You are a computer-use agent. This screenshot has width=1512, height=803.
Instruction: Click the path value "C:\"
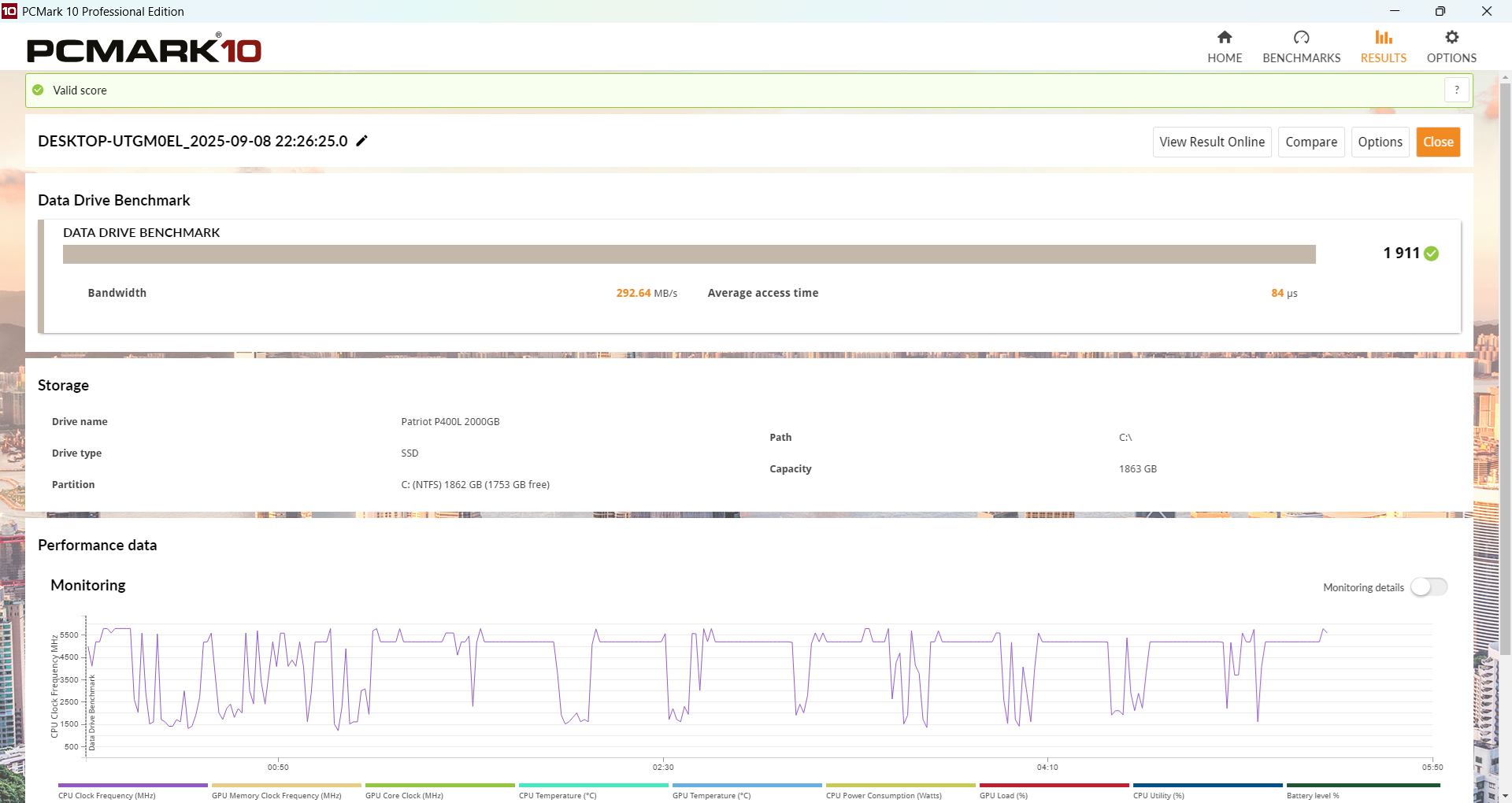click(x=1125, y=438)
